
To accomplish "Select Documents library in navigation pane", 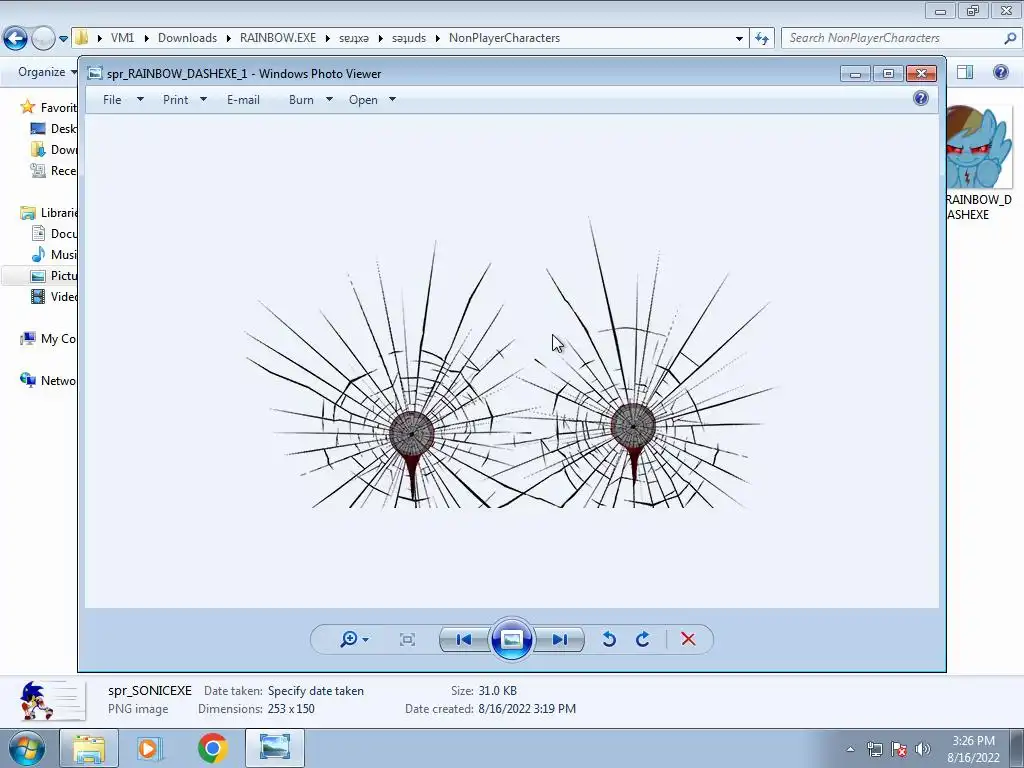I will [54, 234].
